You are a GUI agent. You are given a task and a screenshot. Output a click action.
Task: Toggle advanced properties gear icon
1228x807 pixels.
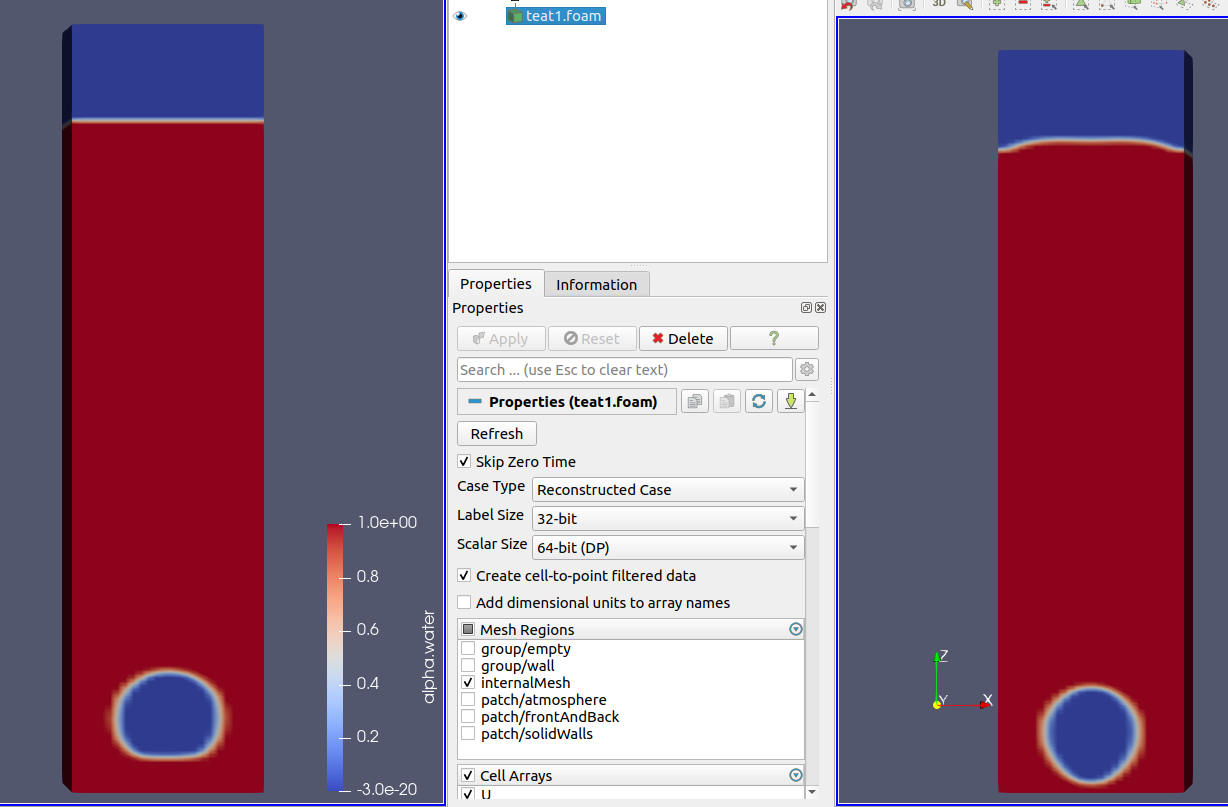[806, 370]
